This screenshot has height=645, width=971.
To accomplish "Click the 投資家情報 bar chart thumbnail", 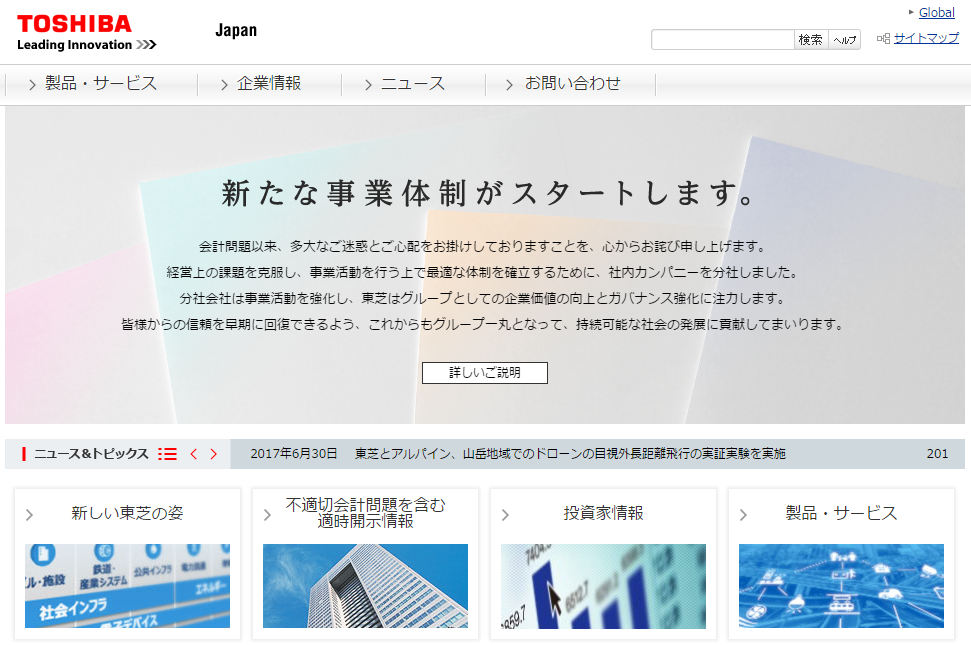I will pyautogui.click(x=603, y=586).
